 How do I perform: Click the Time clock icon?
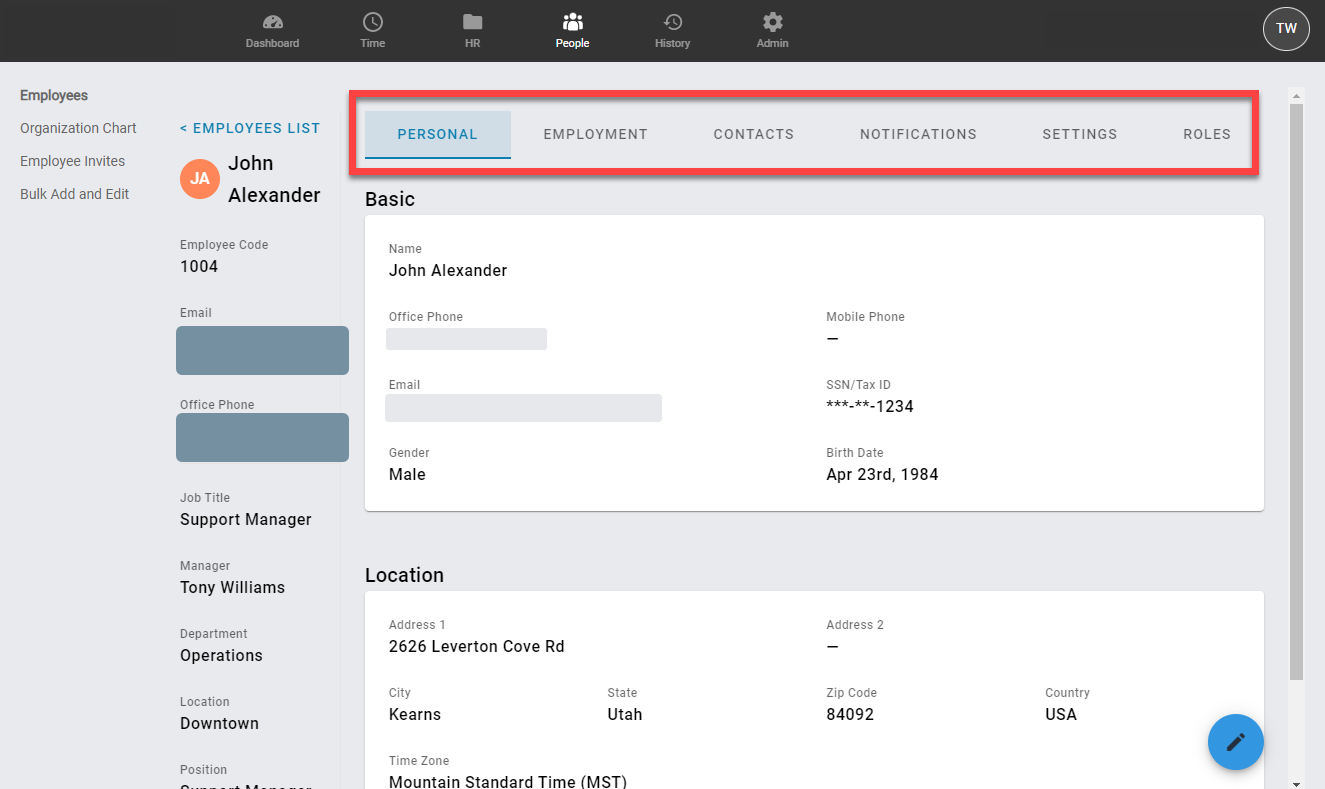(x=372, y=22)
